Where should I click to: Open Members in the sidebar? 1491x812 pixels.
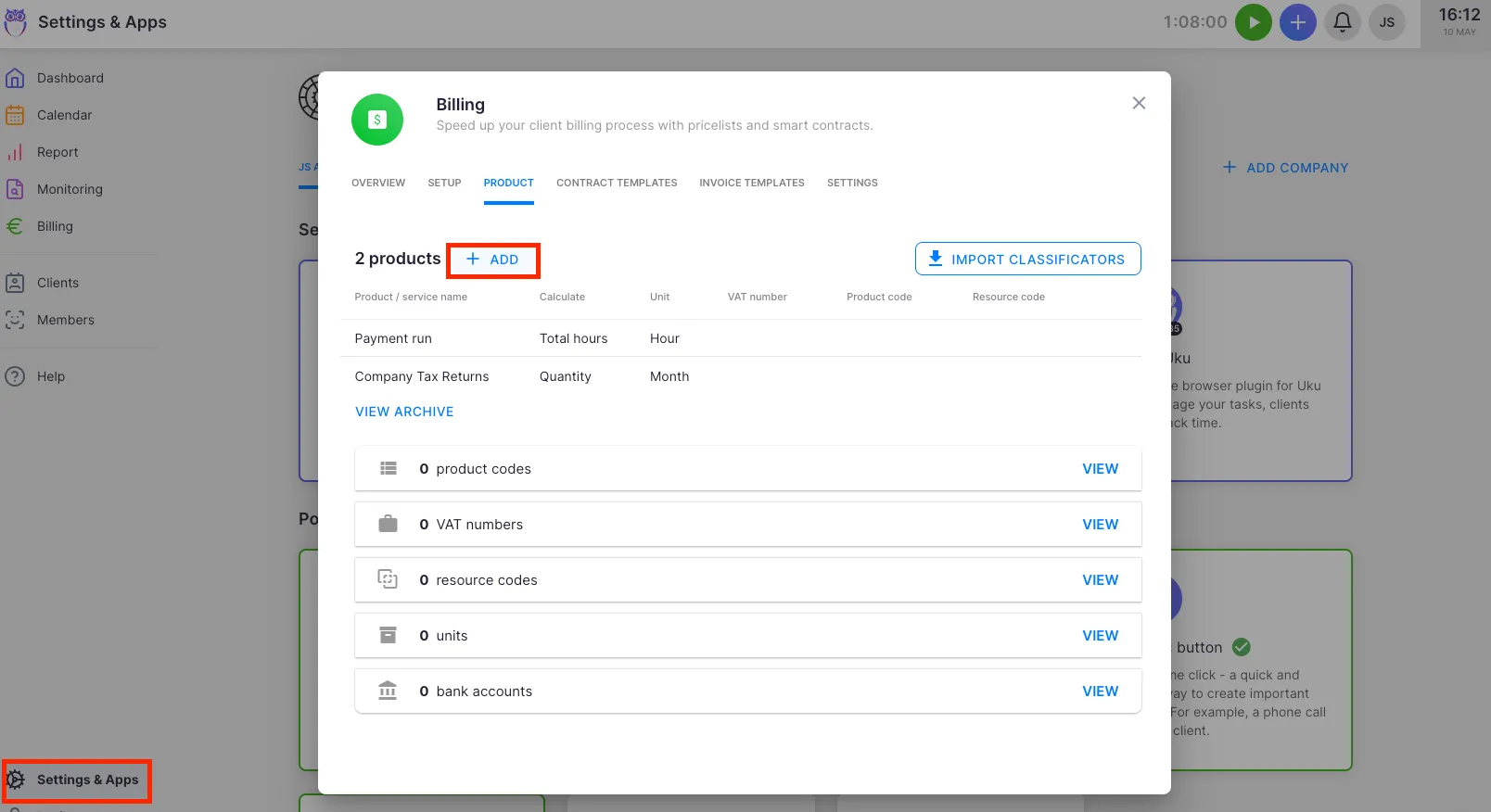[x=65, y=320]
